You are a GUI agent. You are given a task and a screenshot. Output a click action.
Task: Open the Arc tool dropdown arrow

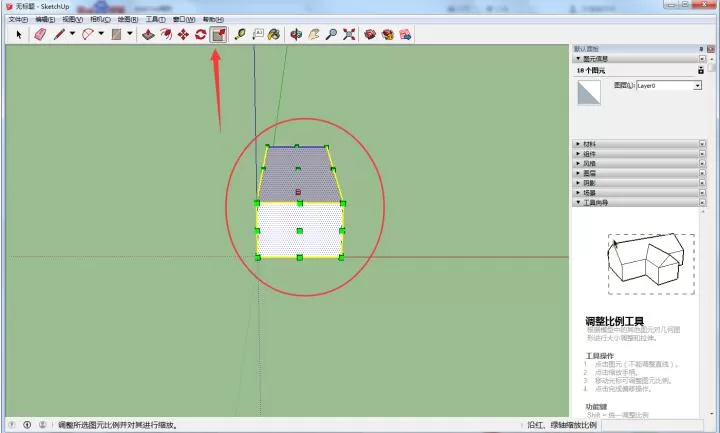[x=101, y=34]
